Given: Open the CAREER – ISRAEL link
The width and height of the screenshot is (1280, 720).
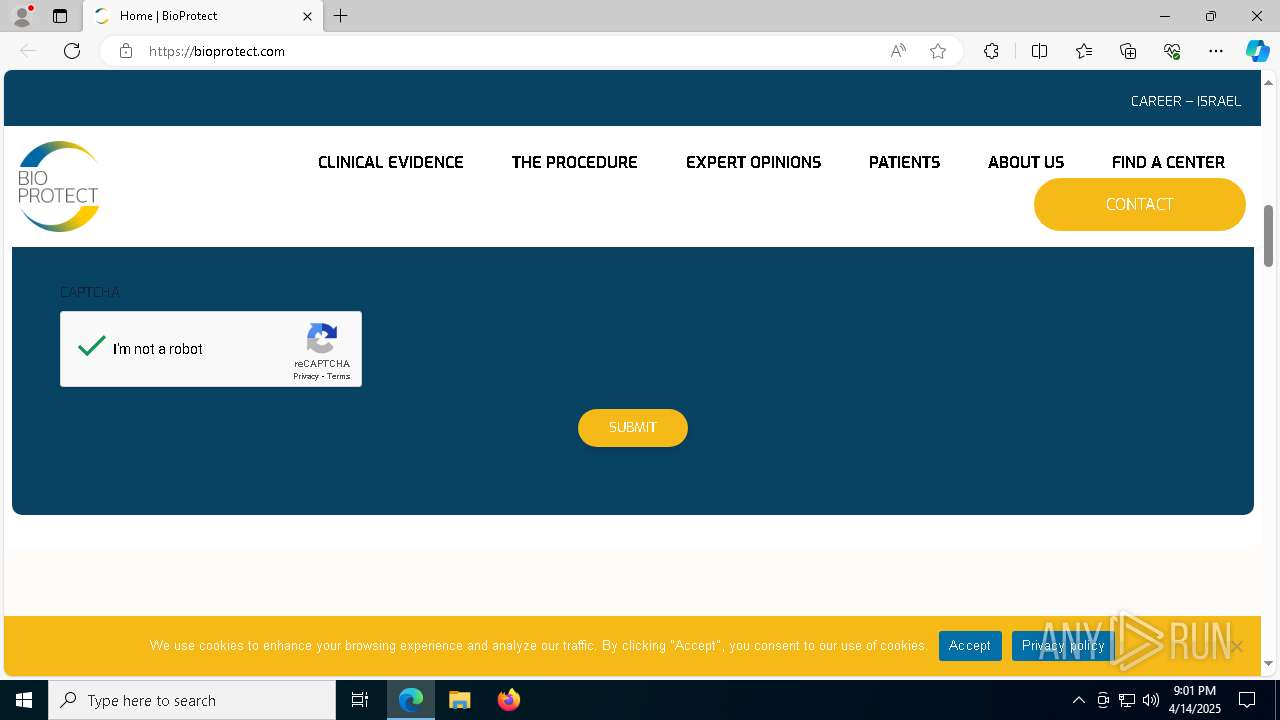Looking at the screenshot, I should pyautogui.click(x=1186, y=101).
